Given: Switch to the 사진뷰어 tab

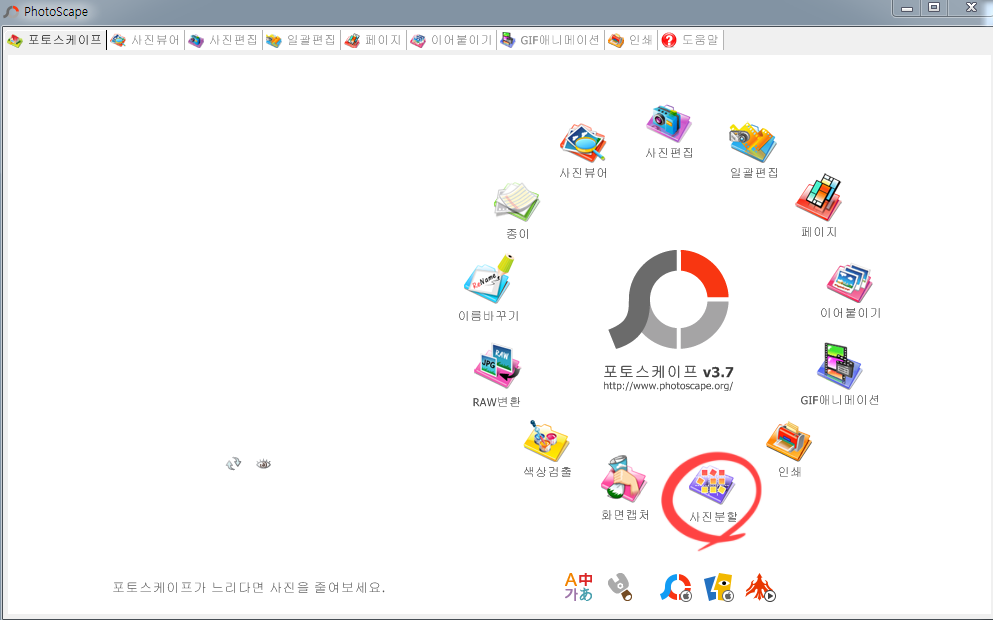Looking at the screenshot, I should click(x=145, y=40).
